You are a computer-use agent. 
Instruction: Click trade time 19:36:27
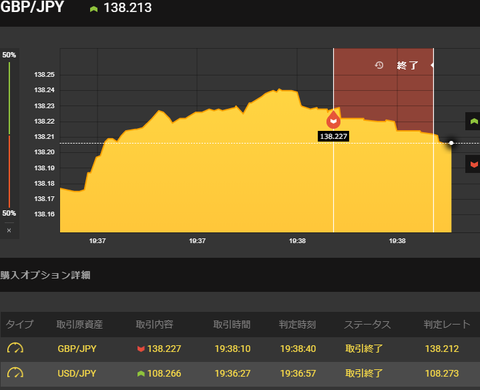[x=233, y=373]
